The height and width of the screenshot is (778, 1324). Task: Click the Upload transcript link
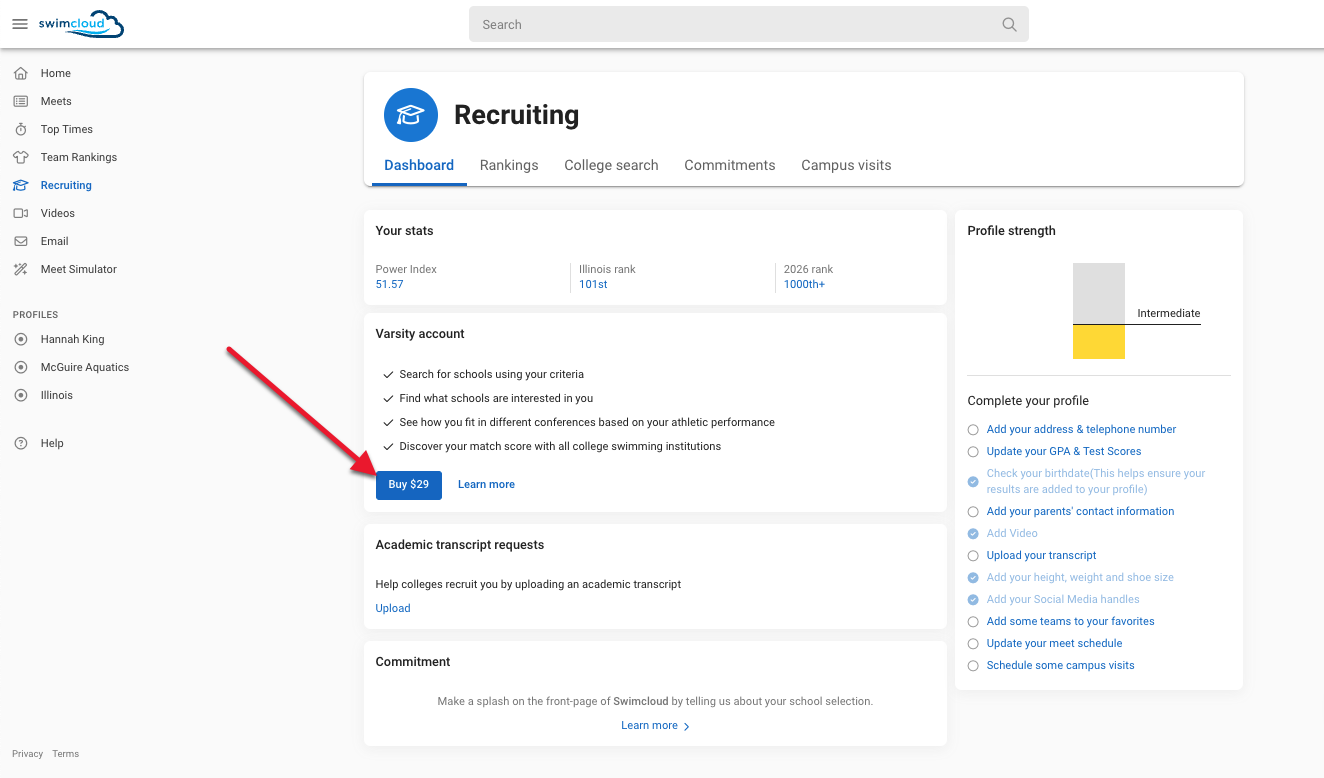[393, 608]
